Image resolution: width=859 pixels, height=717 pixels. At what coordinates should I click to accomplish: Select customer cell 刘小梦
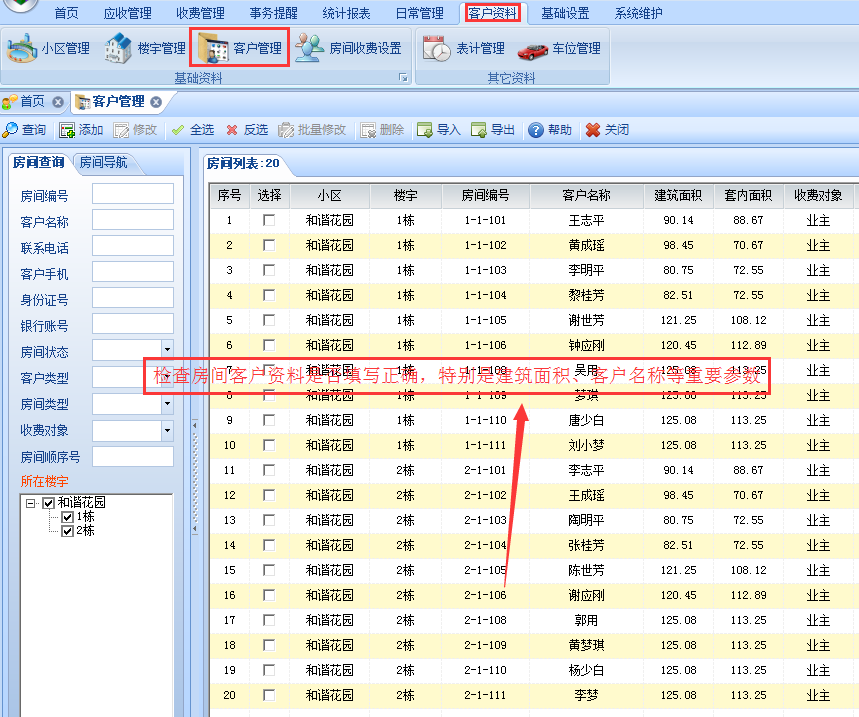(x=586, y=445)
